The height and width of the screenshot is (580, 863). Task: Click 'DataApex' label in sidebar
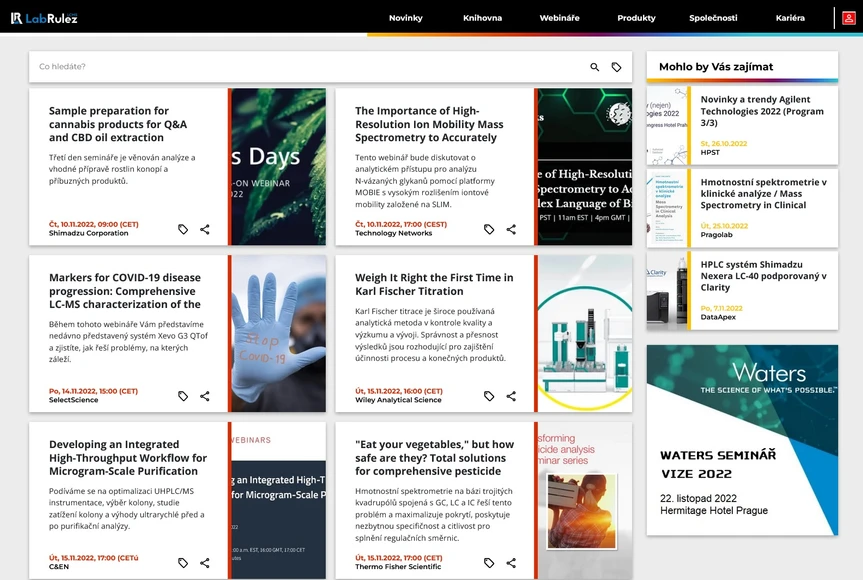tap(718, 317)
